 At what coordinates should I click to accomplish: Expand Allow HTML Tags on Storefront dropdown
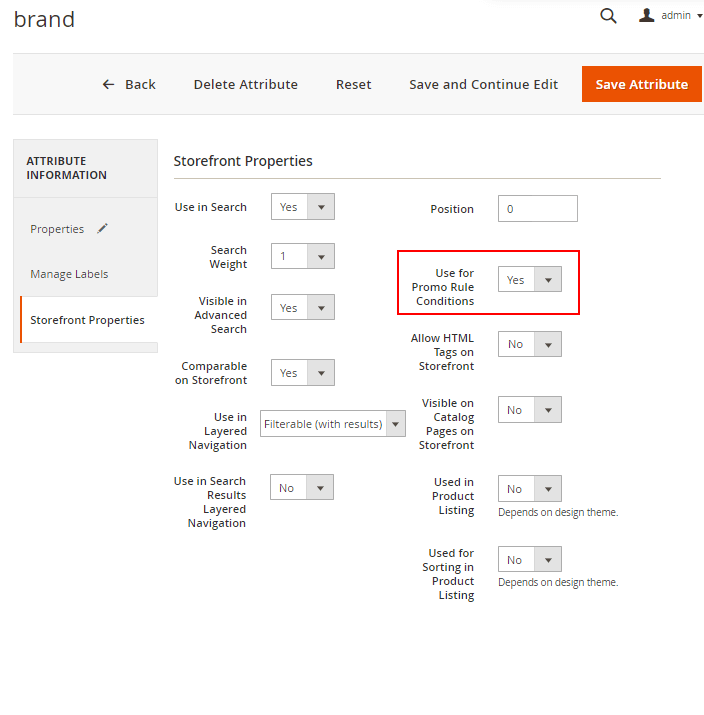[529, 344]
